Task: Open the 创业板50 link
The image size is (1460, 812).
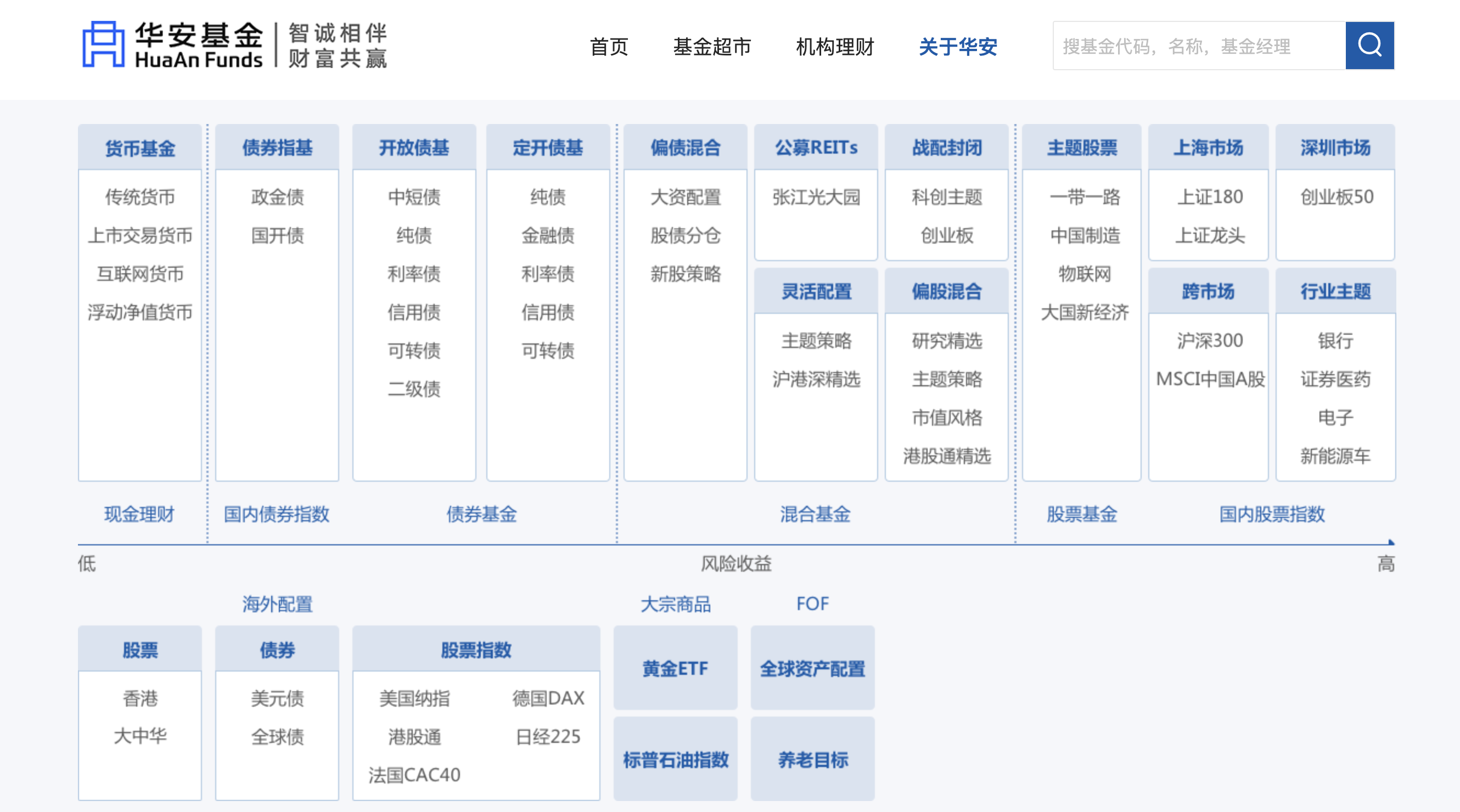Action: [1336, 196]
